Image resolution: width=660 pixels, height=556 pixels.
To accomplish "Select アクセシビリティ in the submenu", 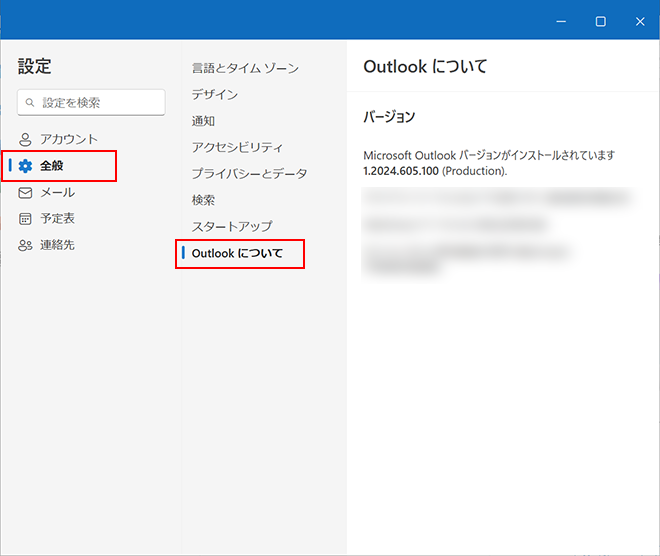I will pyautogui.click(x=237, y=147).
